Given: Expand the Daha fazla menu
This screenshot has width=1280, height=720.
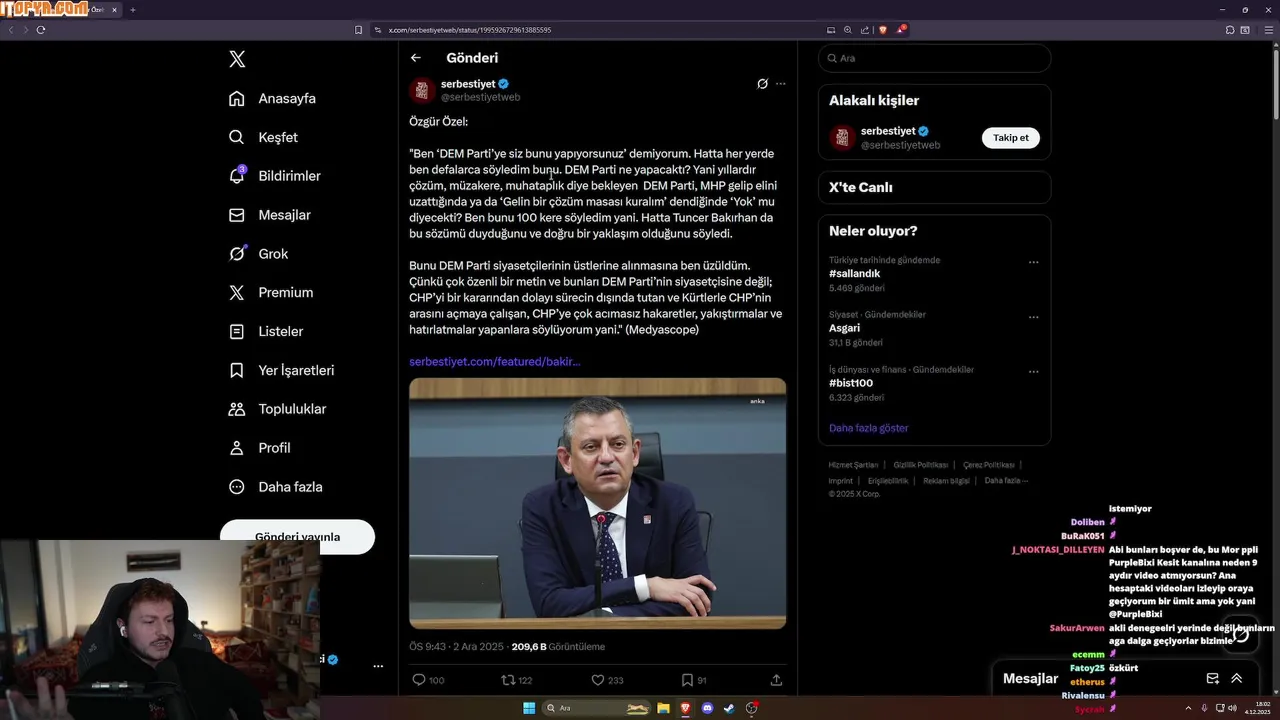Looking at the screenshot, I should pos(275,487).
